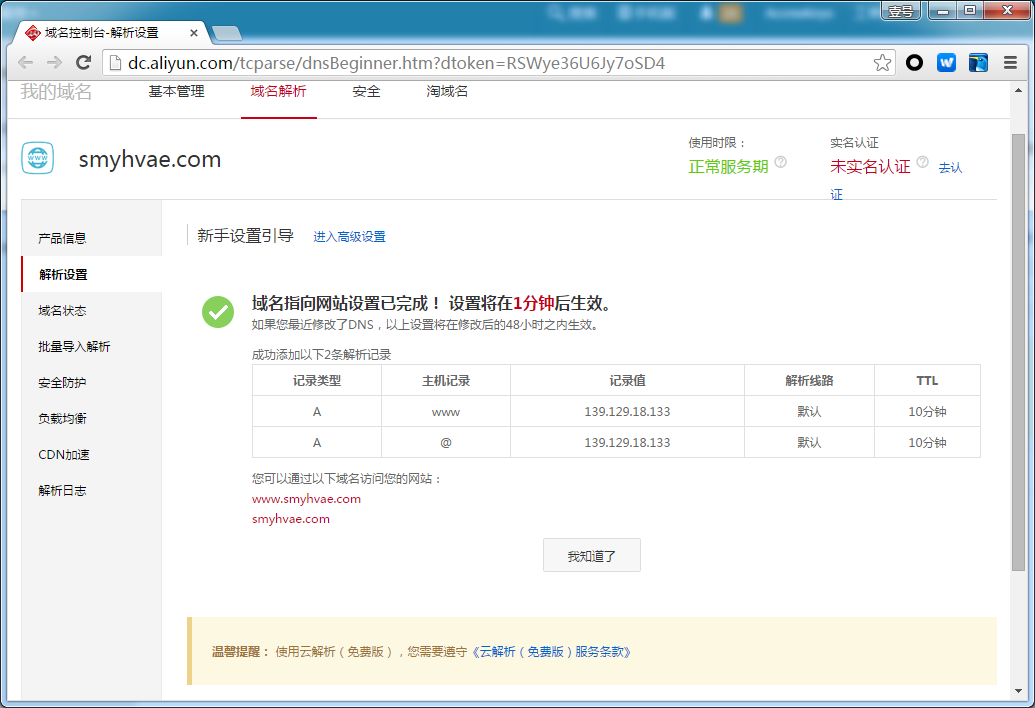Click the green checkmark success icon
The image size is (1035, 708).
click(x=218, y=312)
